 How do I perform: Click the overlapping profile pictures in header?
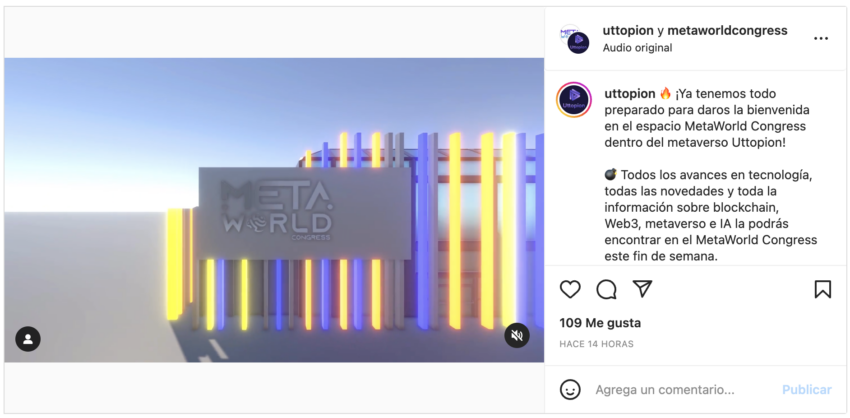(574, 38)
